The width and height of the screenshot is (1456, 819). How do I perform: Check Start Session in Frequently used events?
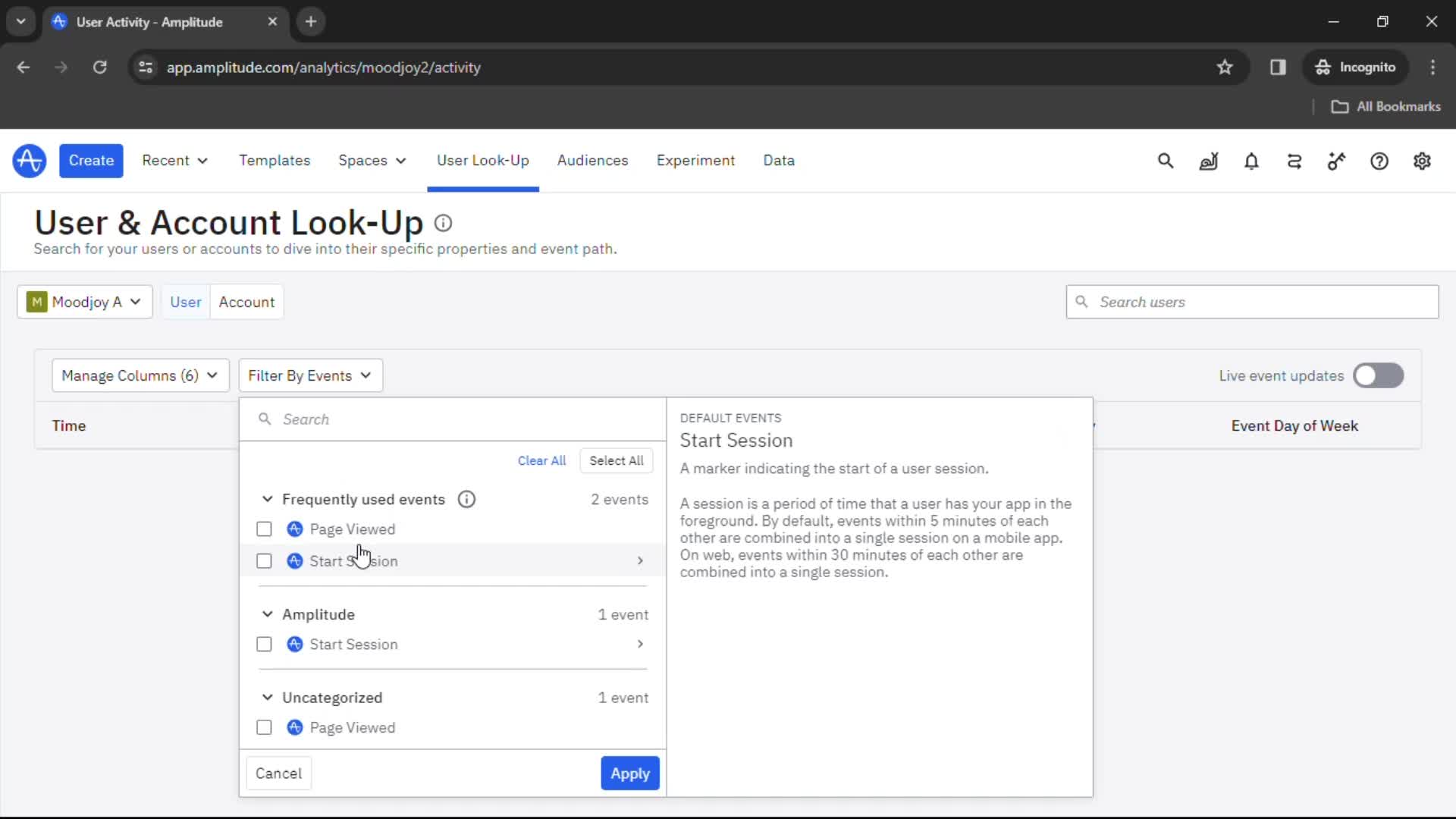264,561
